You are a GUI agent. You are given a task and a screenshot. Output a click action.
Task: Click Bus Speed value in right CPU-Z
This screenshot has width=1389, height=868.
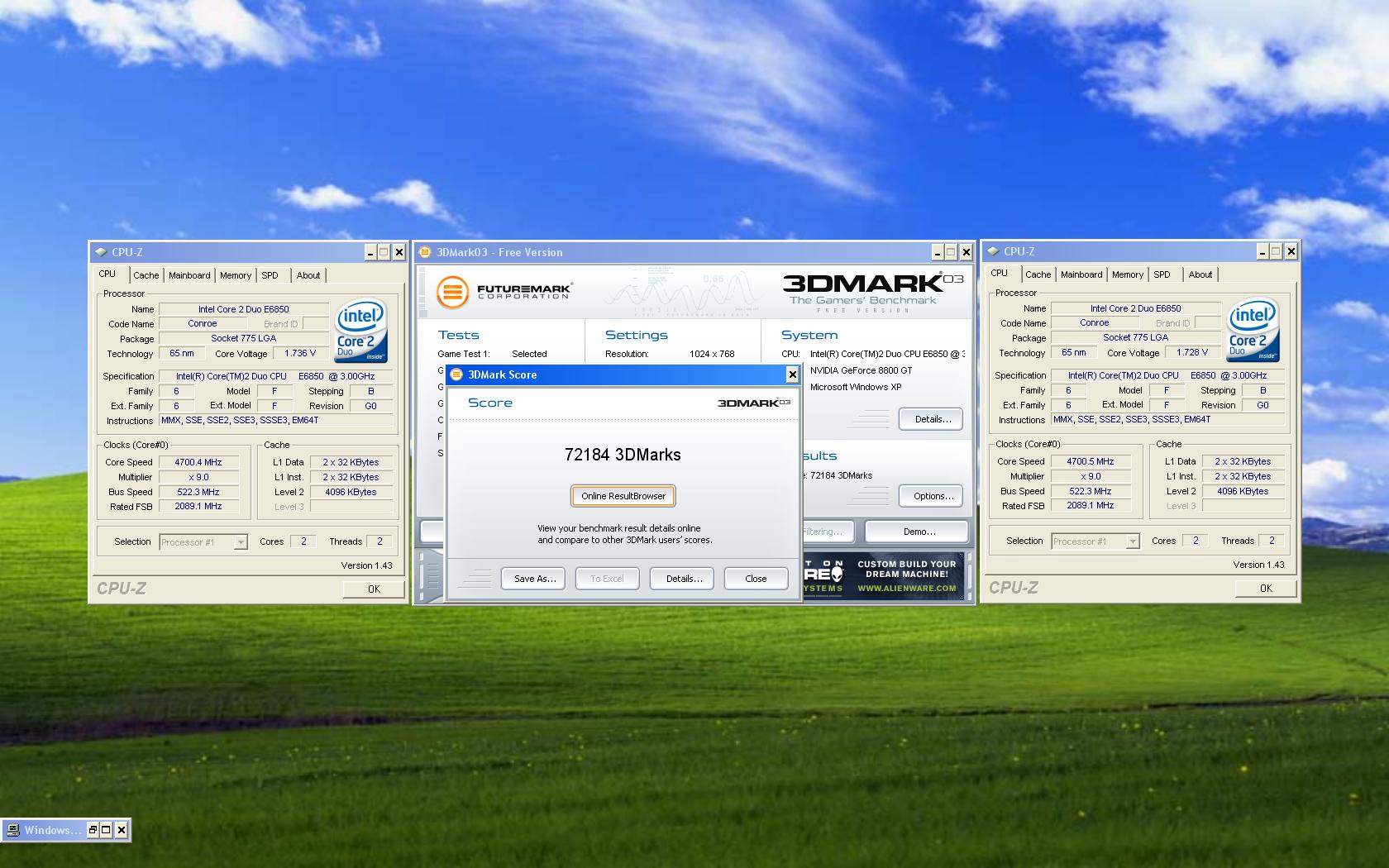(1091, 491)
